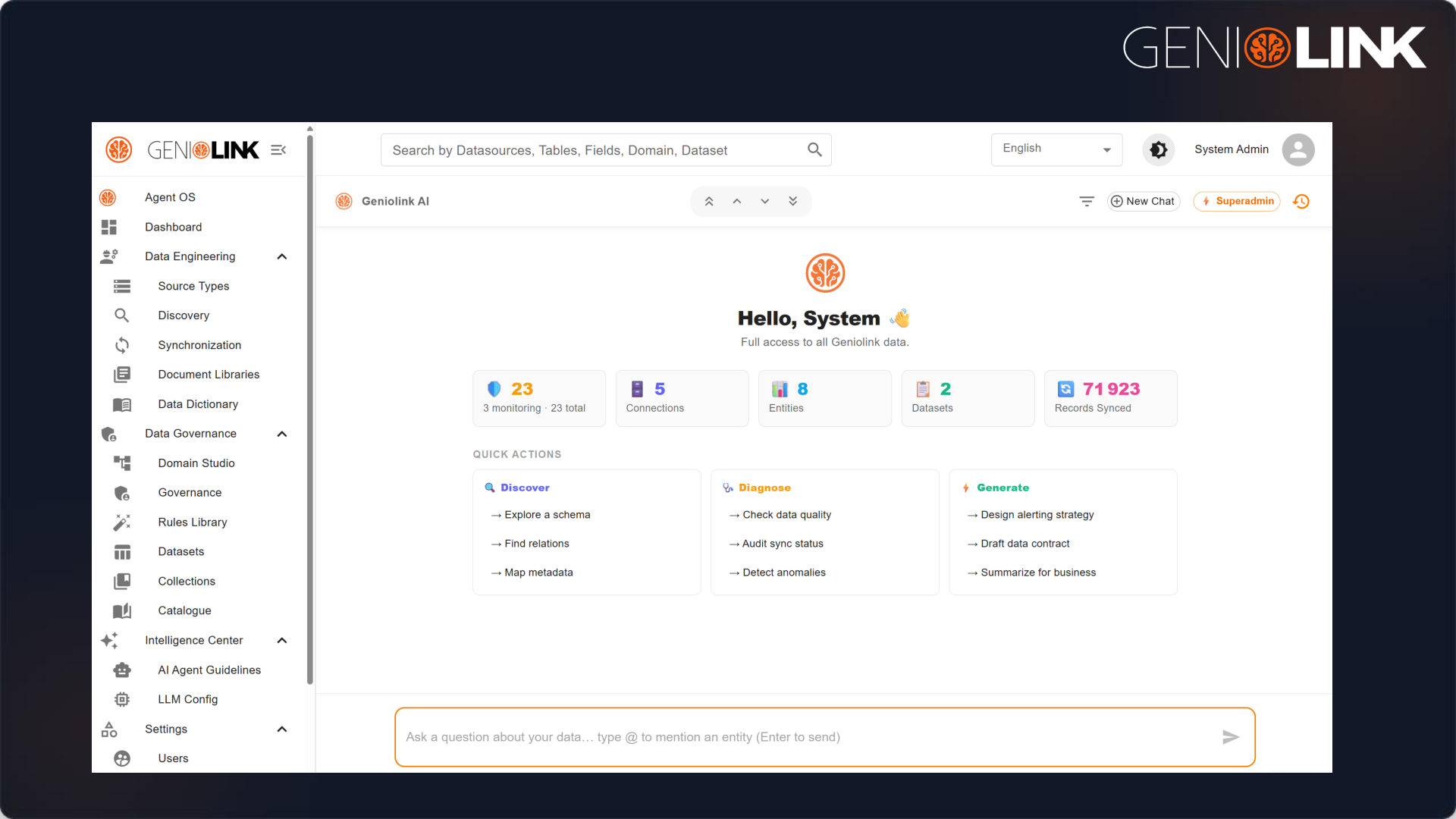Open the 2 Datasets stat card
This screenshot has height=819, width=1456.
tap(968, 398)
